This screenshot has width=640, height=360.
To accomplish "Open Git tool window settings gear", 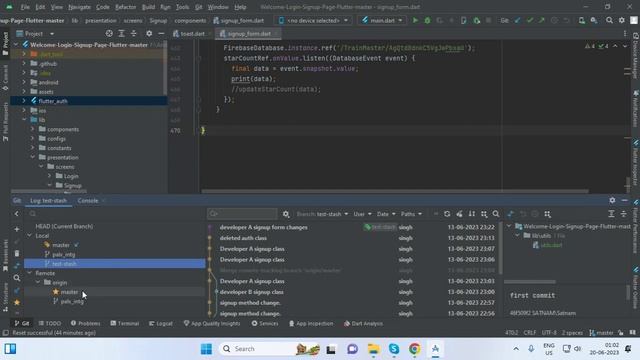I will coord(612,200).
